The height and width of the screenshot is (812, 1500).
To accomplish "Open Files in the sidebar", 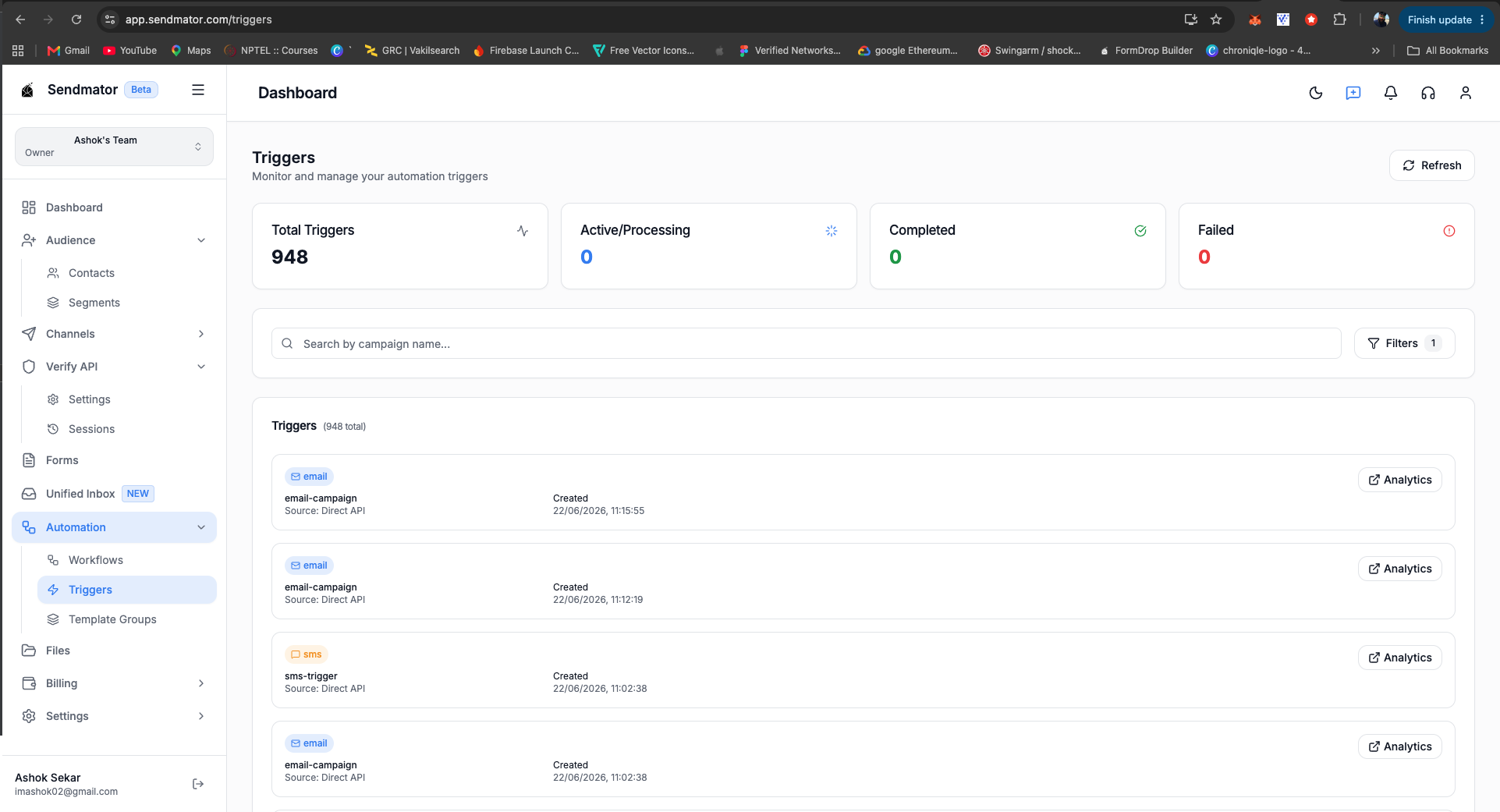I will click(x=114, y=651).
